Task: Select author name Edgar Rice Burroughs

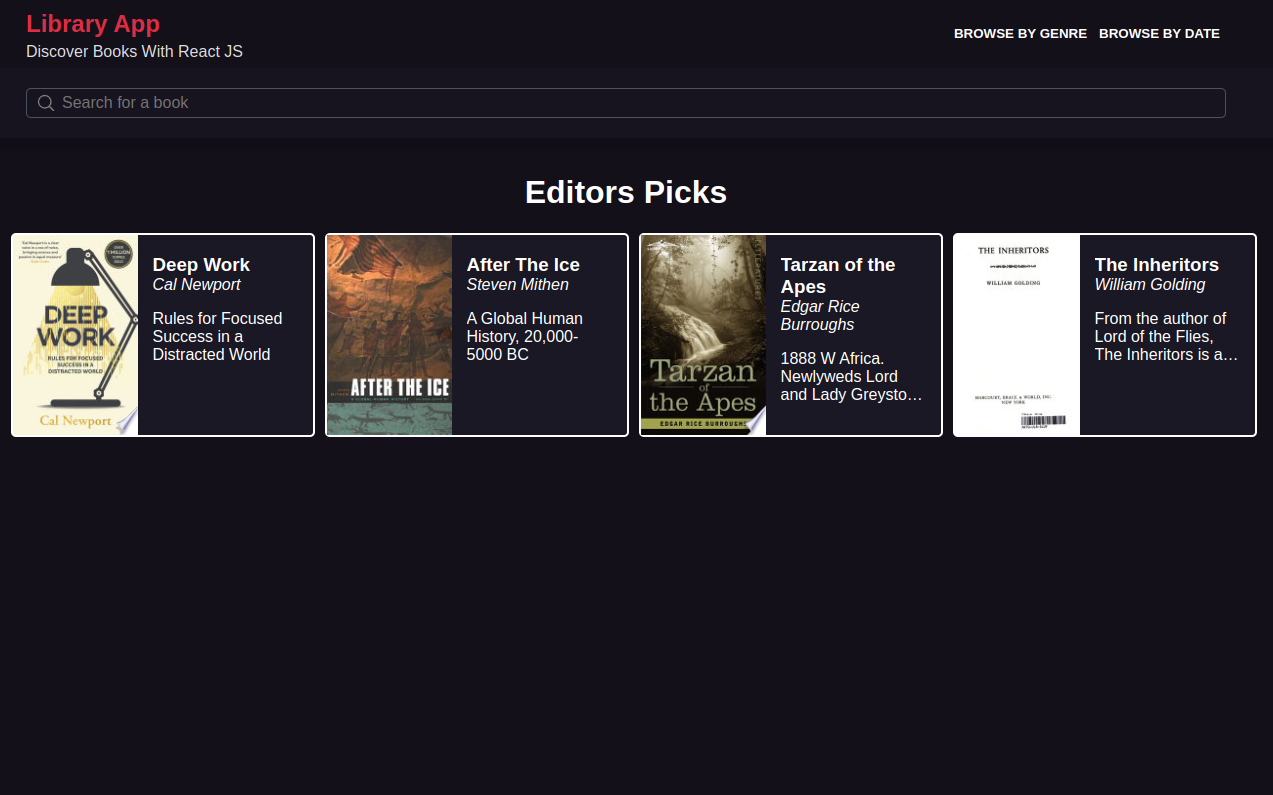Action: pos(820,316)
